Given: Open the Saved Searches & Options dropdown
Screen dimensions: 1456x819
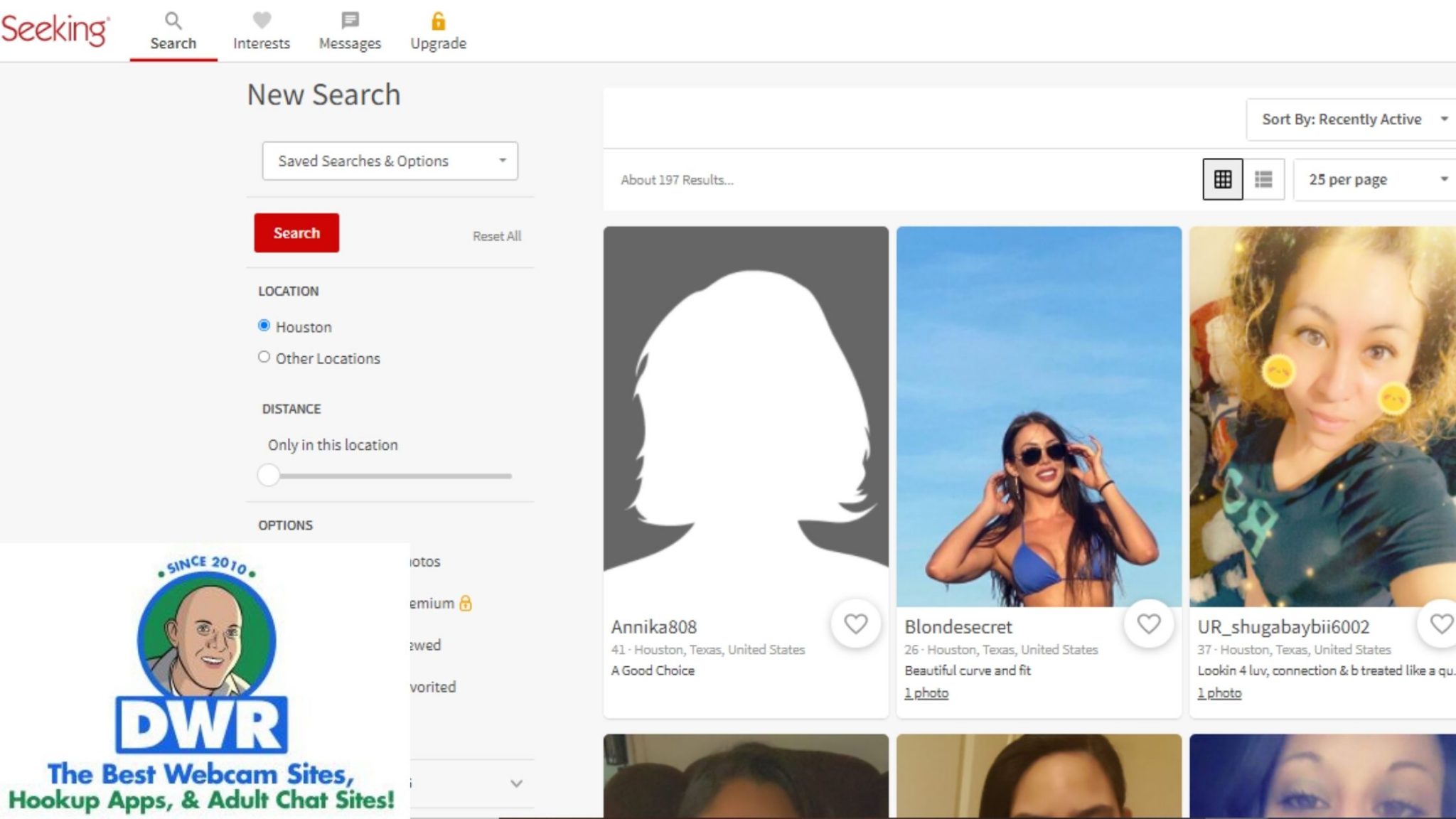Looking at the screenshot, I should pyautogui.click(x=390, y=161).
